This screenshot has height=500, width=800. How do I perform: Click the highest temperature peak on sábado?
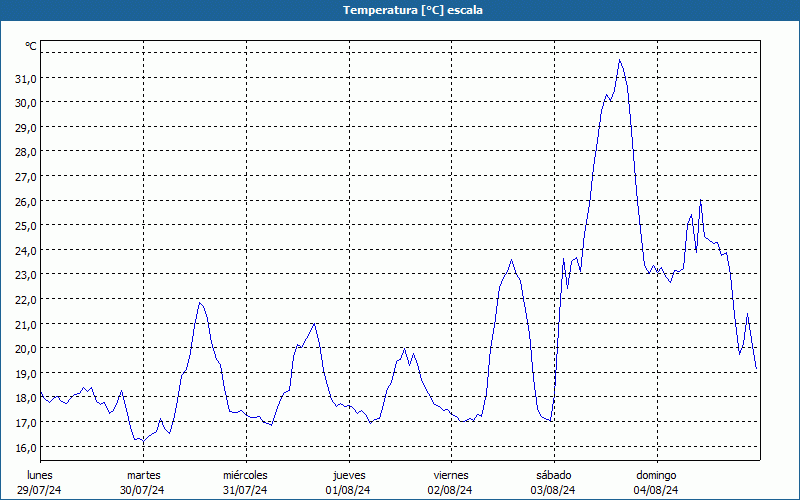[620, 60]
